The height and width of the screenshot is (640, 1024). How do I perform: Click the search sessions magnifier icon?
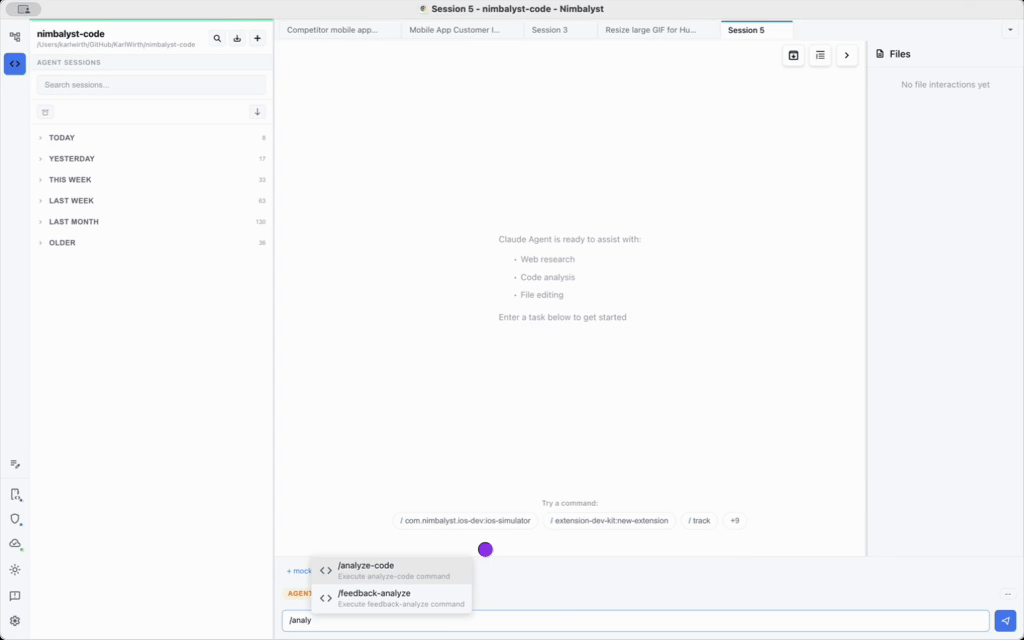click(x=217, y=38)
